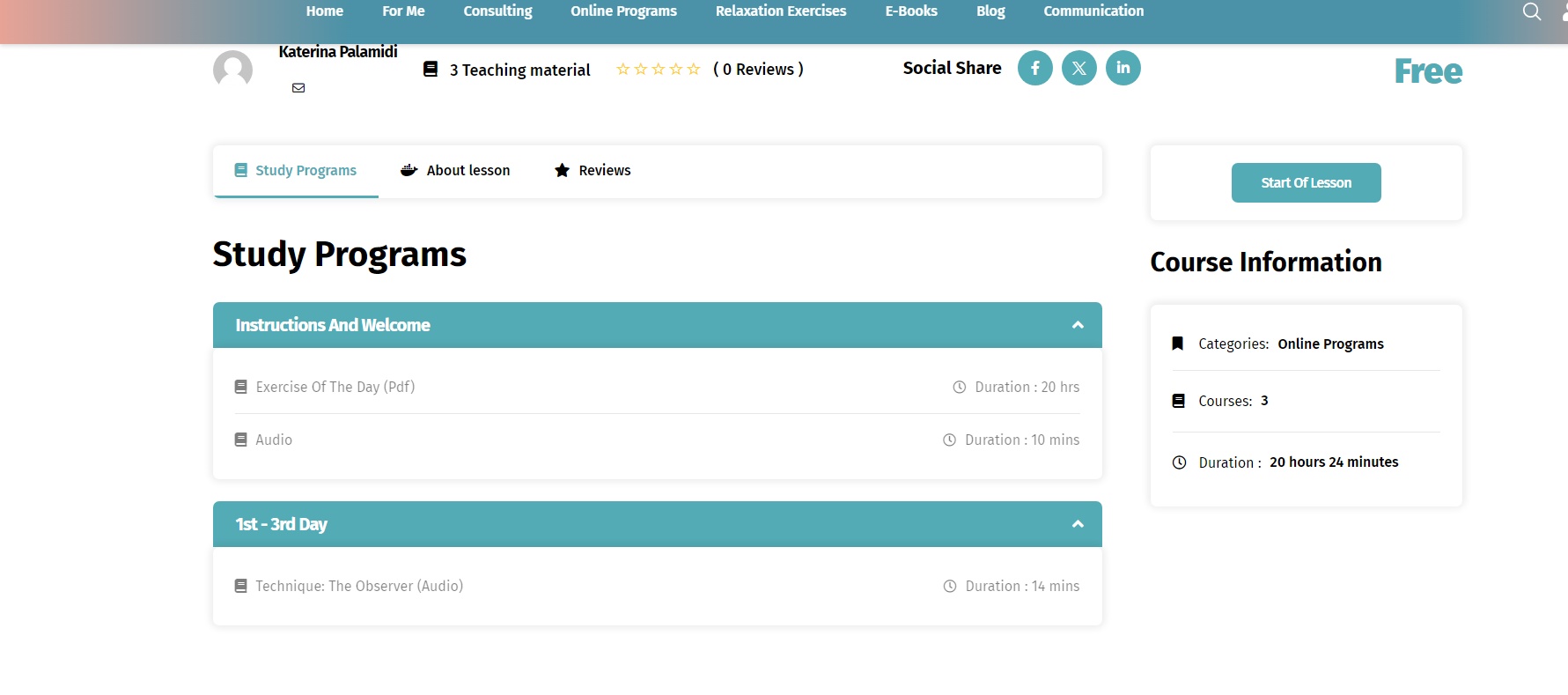Click the Social Share label
The width and height of the screenshot is (1568, 695).
pyautogui.click(x=952, y=68)
